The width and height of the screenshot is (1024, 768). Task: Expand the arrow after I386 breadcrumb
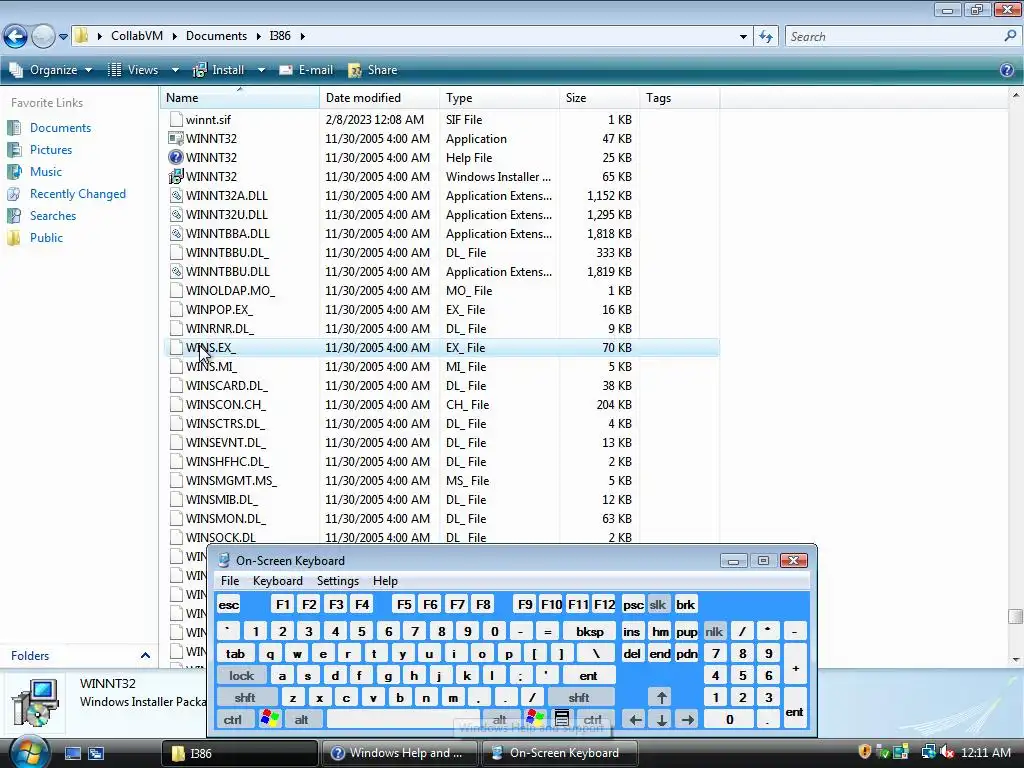click(302, 36)
